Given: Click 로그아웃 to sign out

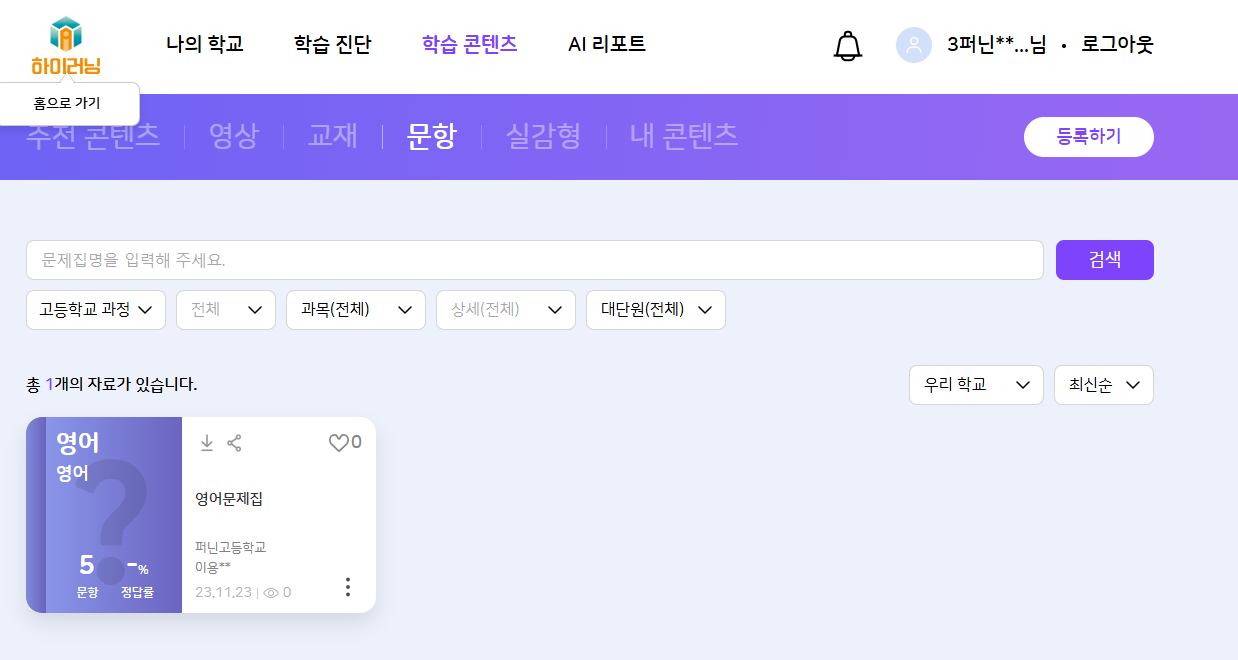Looking at the screenshot, I should point(1117,45).
